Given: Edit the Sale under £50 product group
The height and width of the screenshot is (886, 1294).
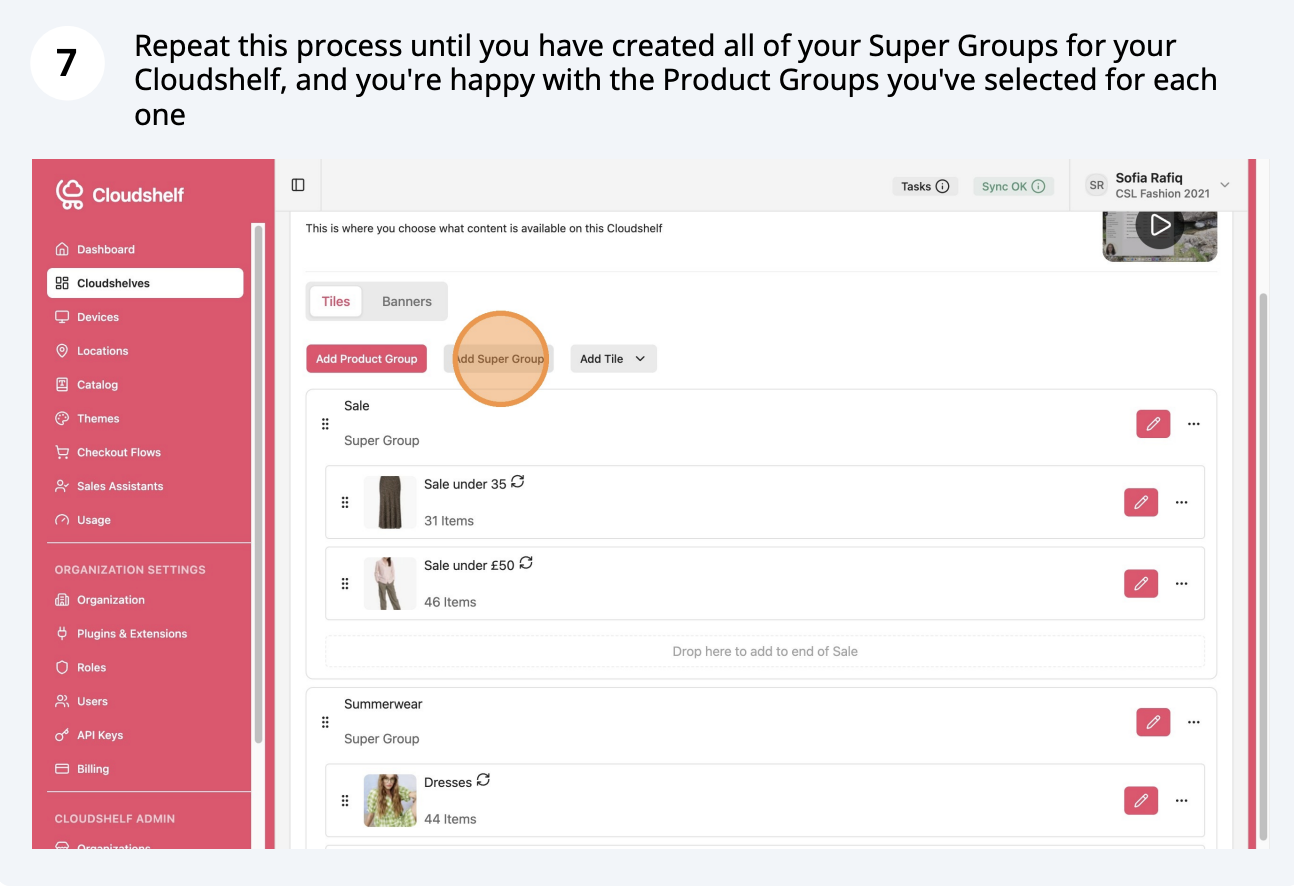Looking at the screenshot, I should 1141,583.
